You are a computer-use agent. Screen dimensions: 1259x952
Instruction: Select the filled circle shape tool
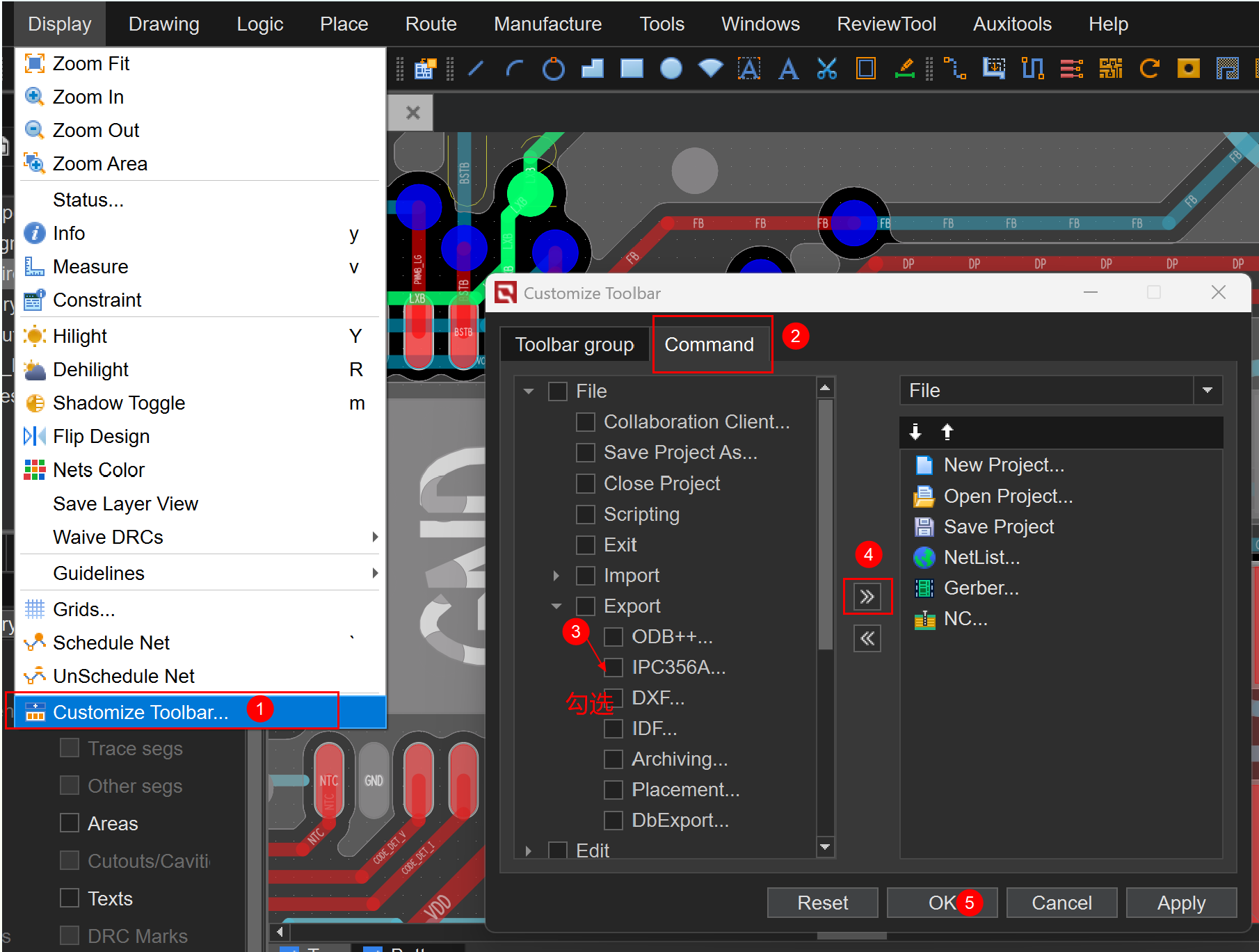coord(671,68)
